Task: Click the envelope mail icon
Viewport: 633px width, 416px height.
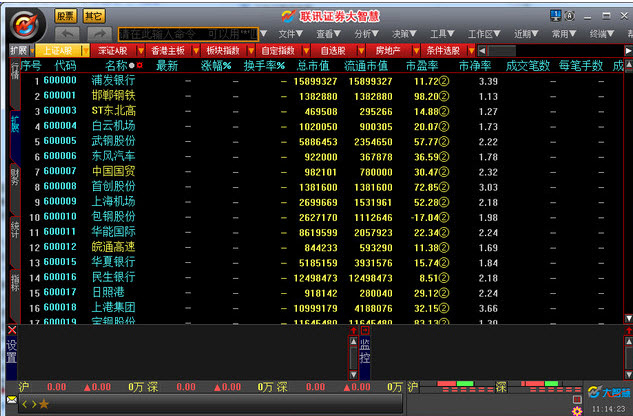Action: pos(12,400)
